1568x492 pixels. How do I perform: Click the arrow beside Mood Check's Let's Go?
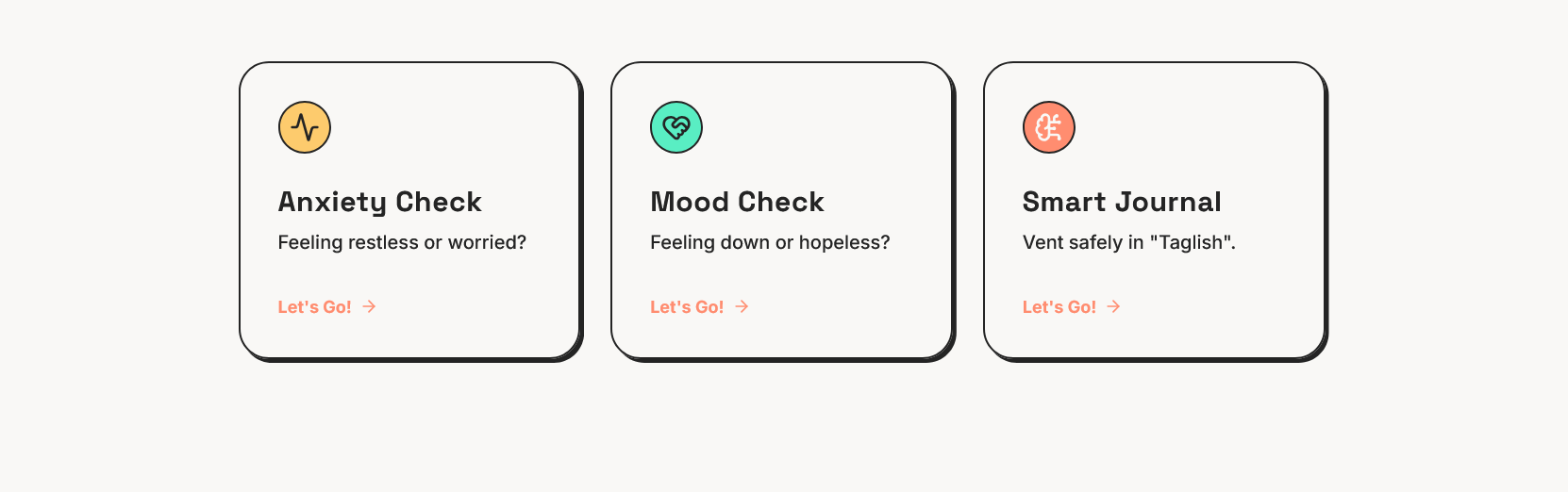[x=742, y=306]
